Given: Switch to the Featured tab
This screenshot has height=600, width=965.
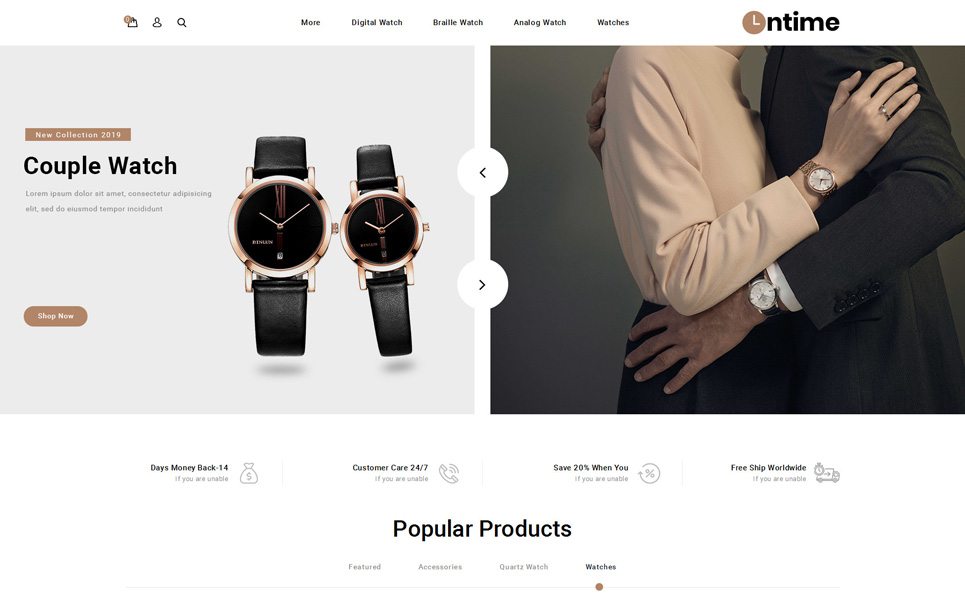Looking at the screenshot, I should click(364, 567).
